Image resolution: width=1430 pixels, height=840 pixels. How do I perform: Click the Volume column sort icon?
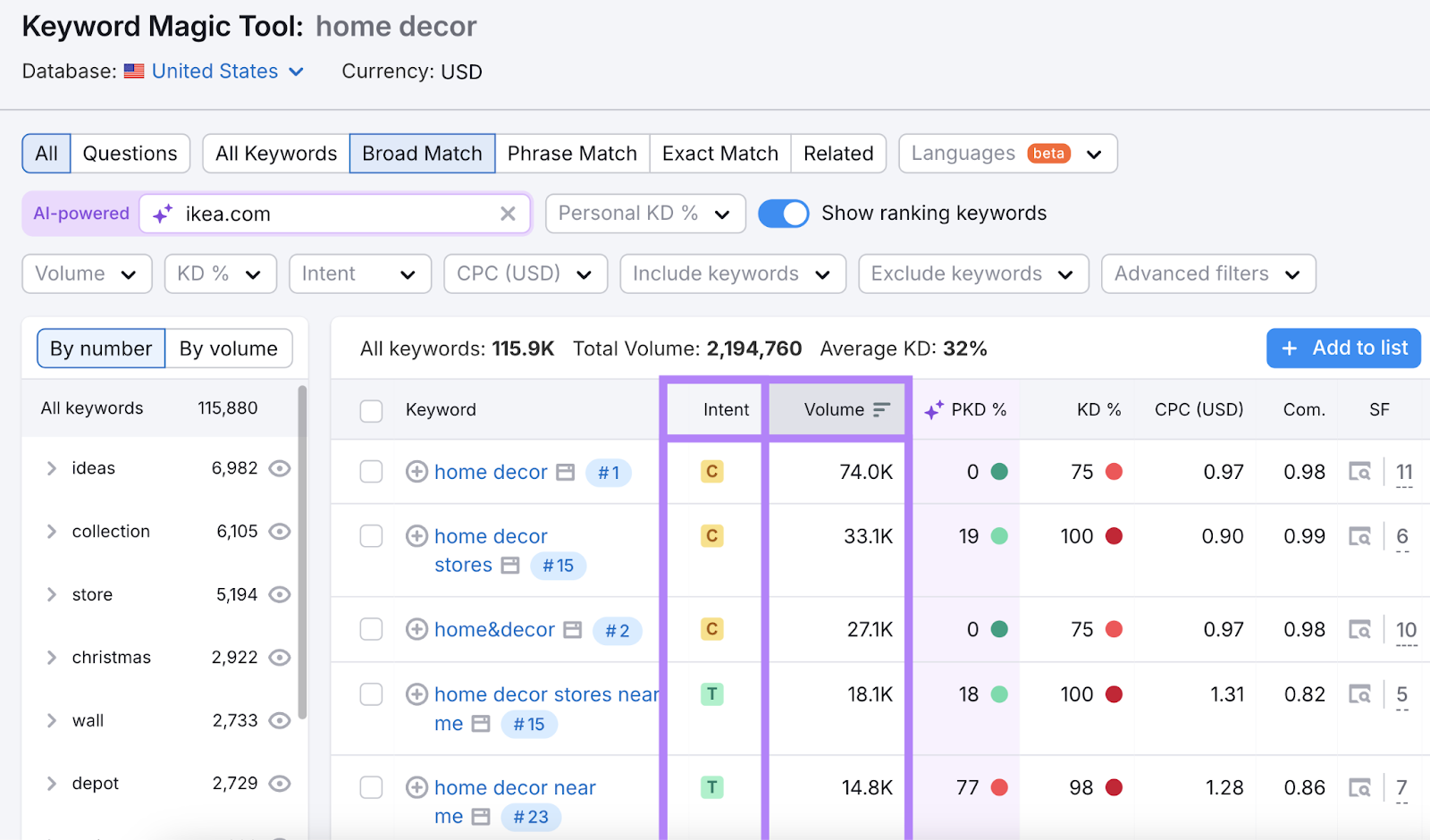click(881, 409)
